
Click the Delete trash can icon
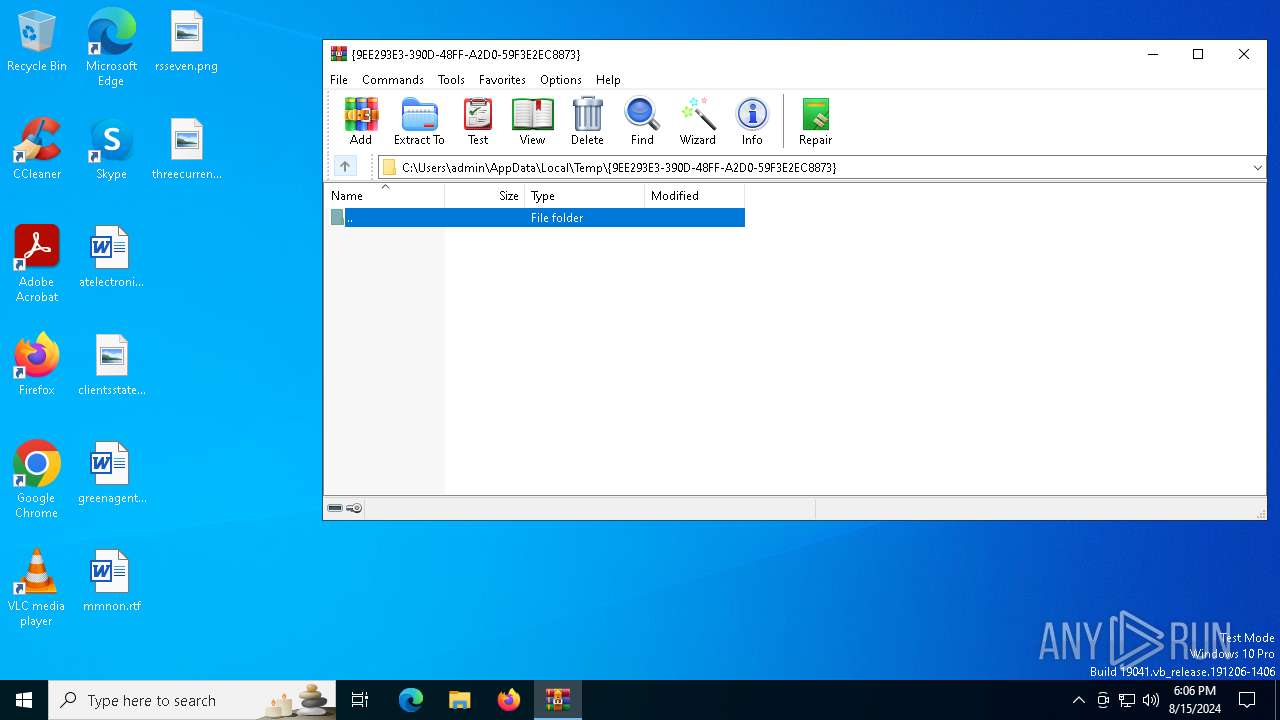(x=587, y=121)
